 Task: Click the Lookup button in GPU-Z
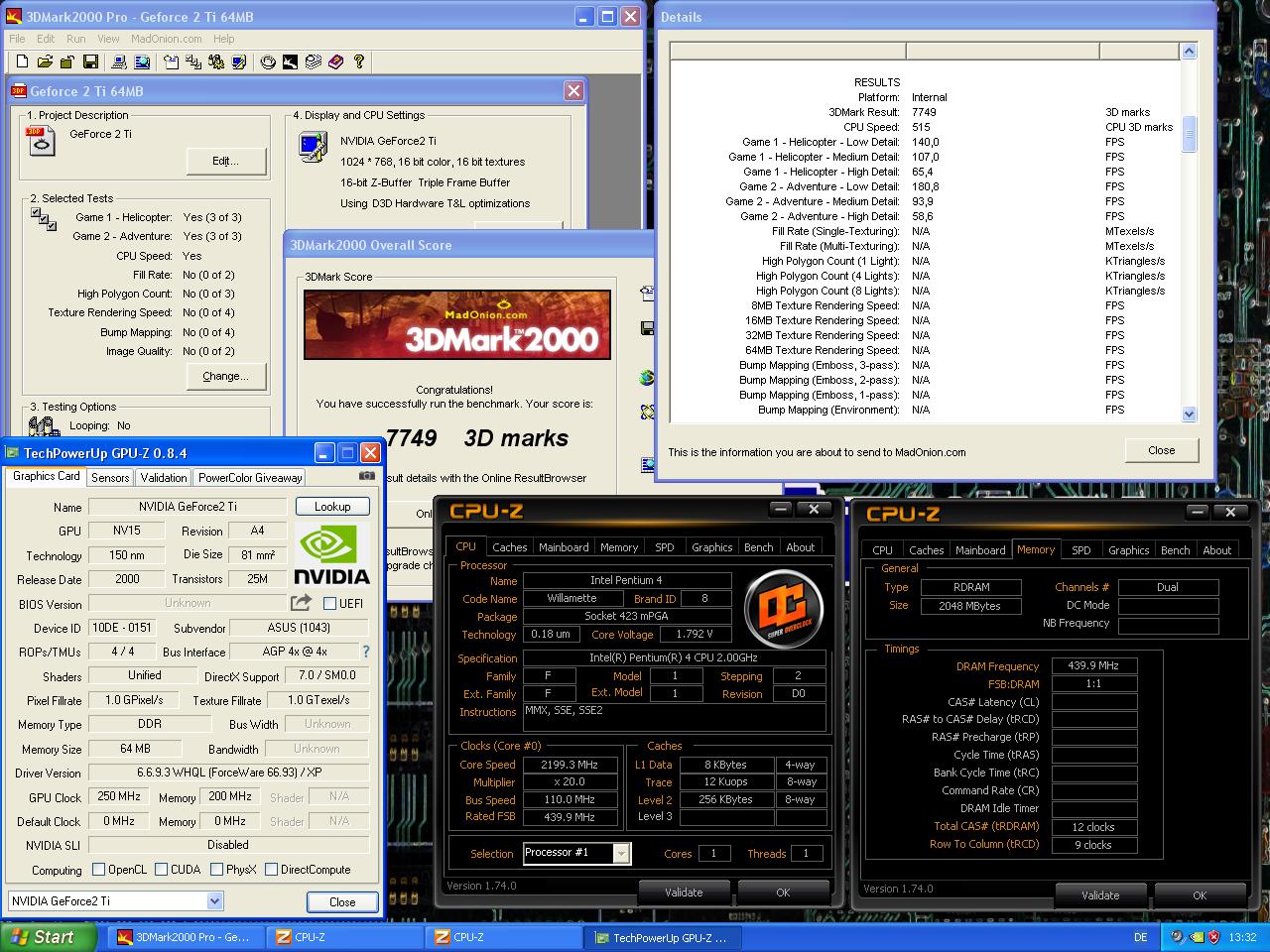[332, 506]
